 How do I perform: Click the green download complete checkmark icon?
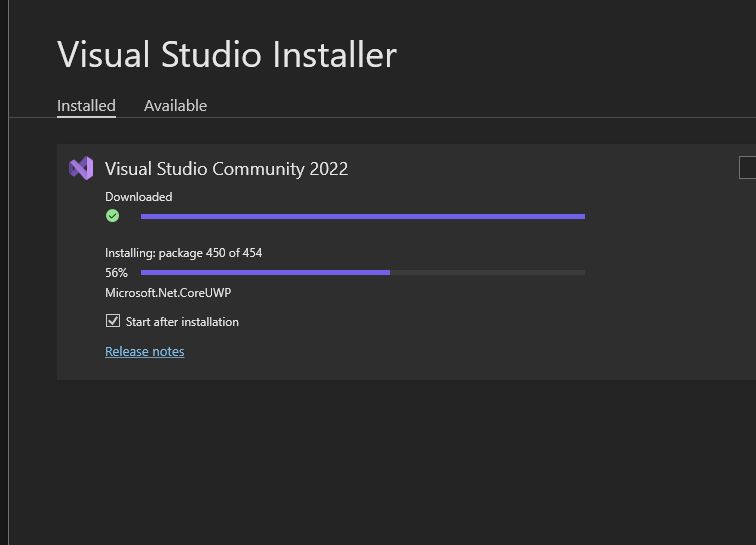click(x=112, y=216)
